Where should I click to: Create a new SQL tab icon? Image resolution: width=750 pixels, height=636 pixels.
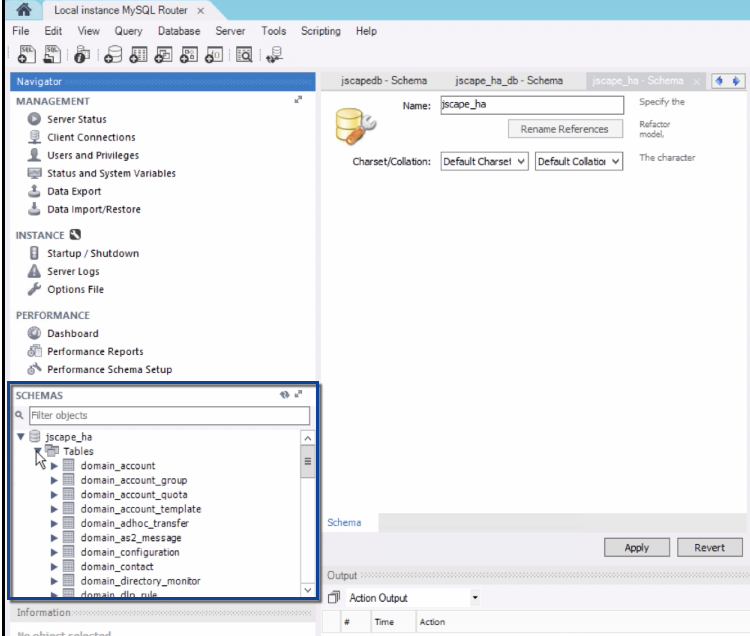click(26, 55)
